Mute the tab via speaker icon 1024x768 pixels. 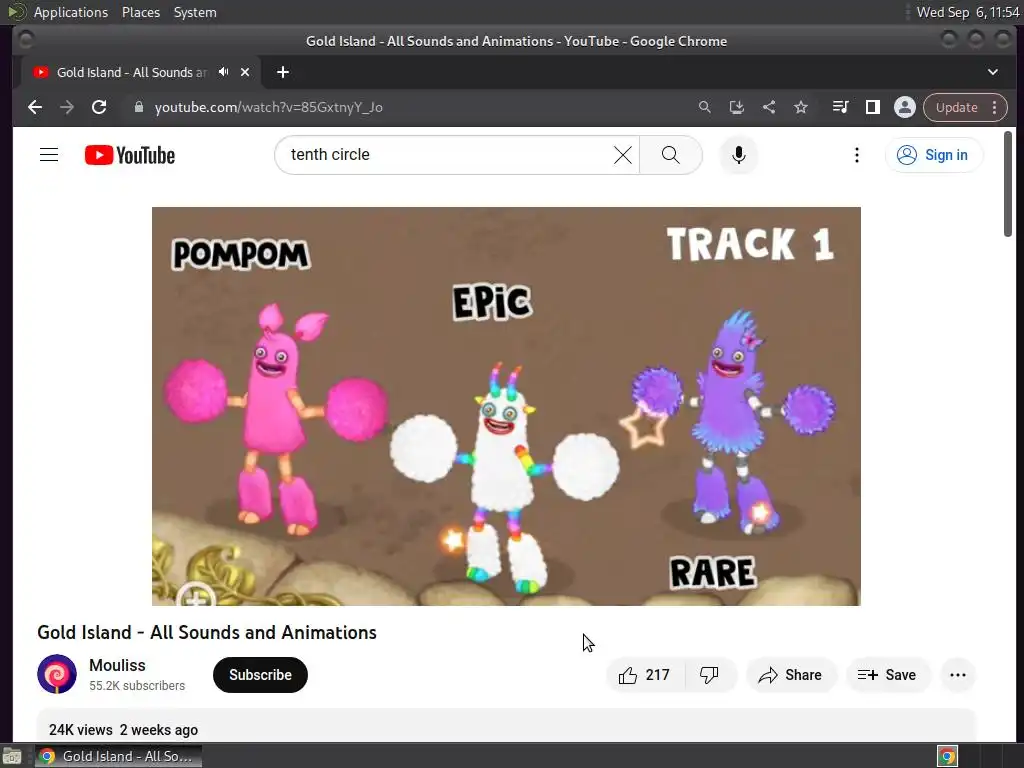[x=224, y=72]
